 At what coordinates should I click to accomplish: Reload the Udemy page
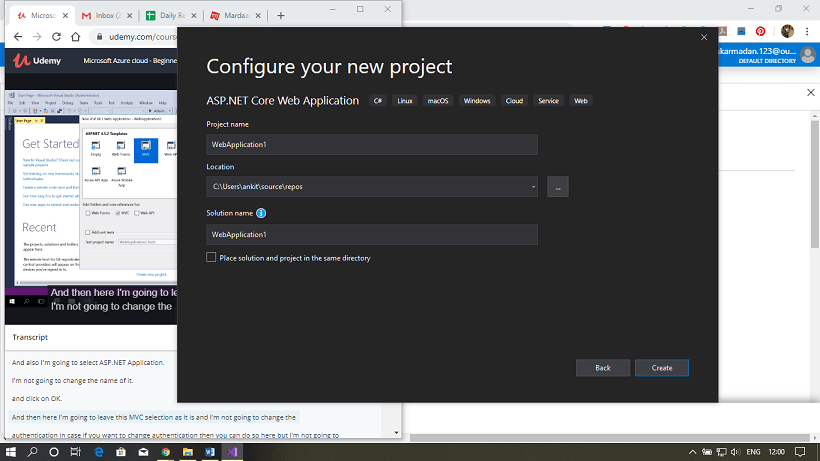(56, 37)
